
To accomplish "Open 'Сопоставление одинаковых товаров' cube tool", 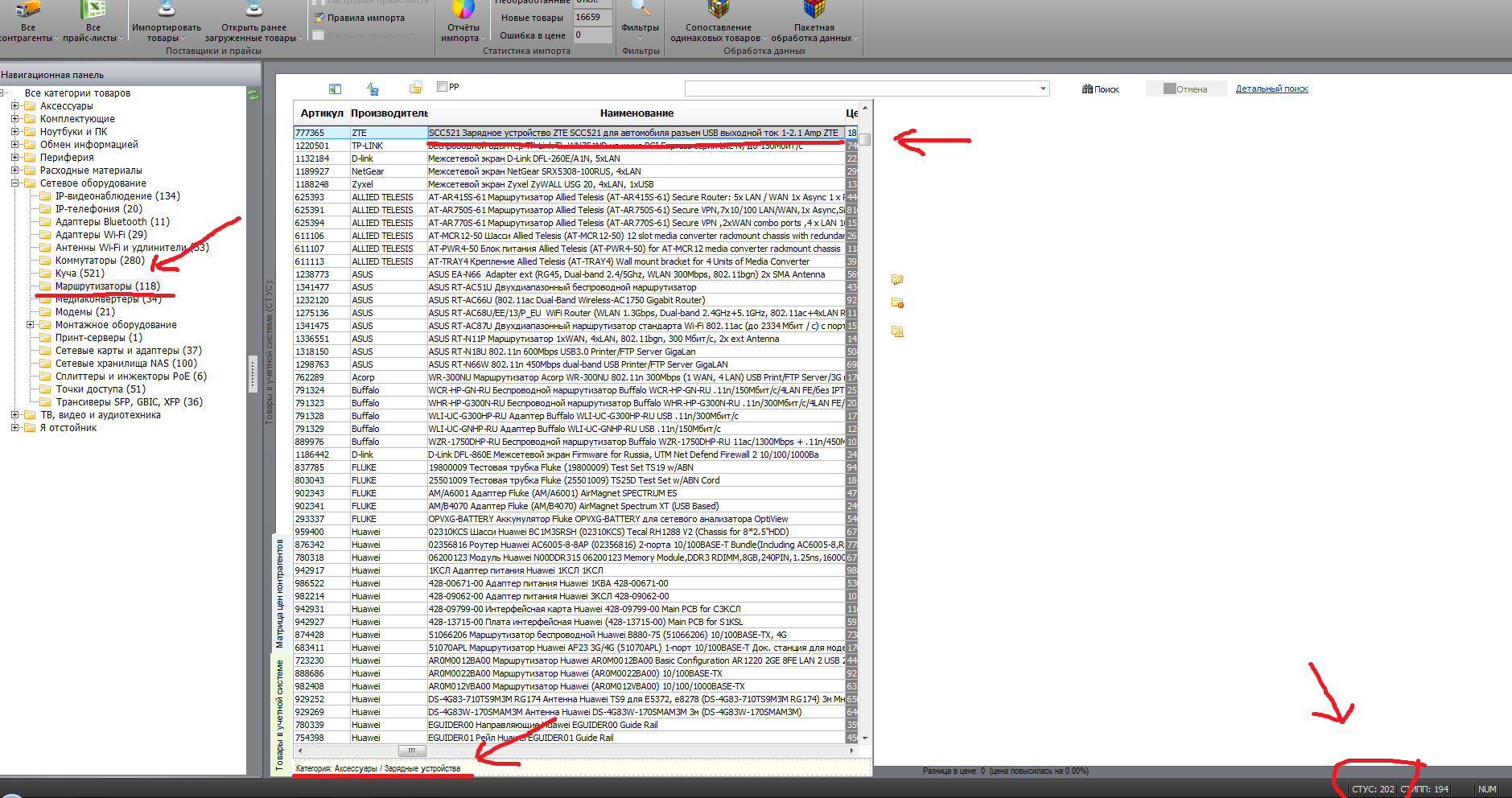I will click(x=718, y=23).
